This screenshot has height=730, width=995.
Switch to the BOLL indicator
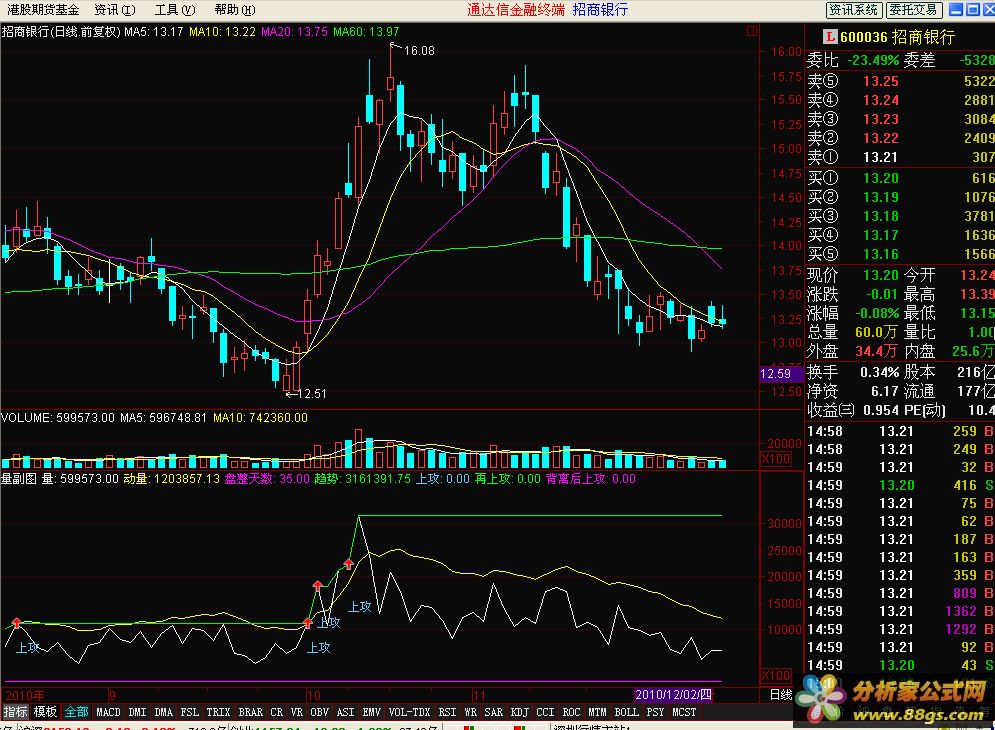[x=626, y=712]
